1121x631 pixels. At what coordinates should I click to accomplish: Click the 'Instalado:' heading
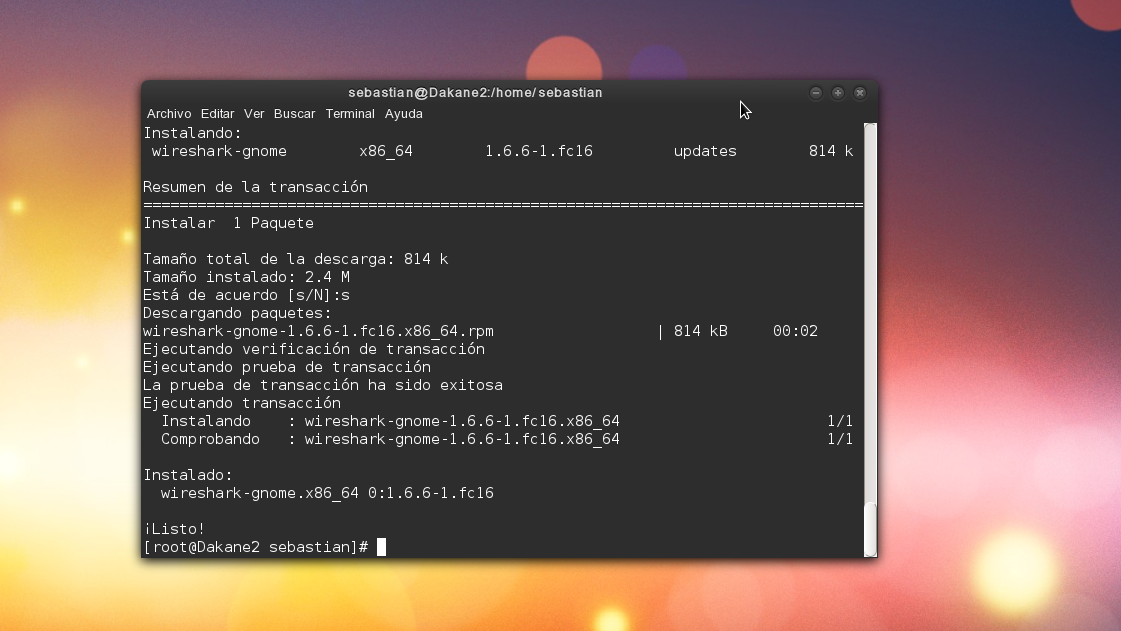188,475
